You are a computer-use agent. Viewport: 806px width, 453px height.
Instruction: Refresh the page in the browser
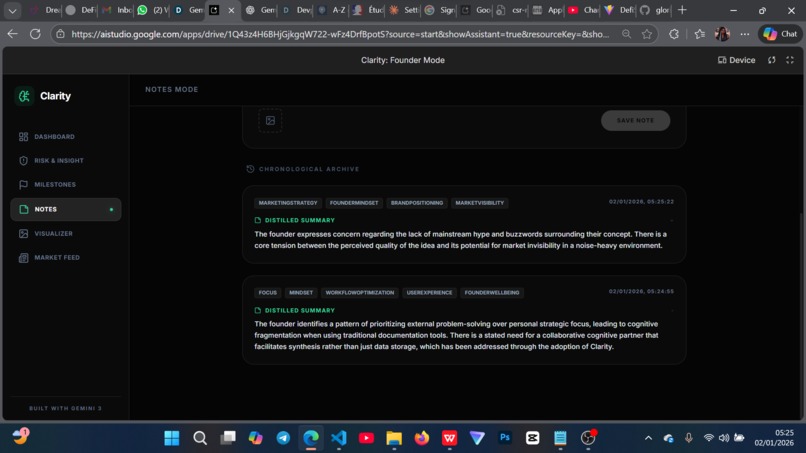(x=35, y=34)
